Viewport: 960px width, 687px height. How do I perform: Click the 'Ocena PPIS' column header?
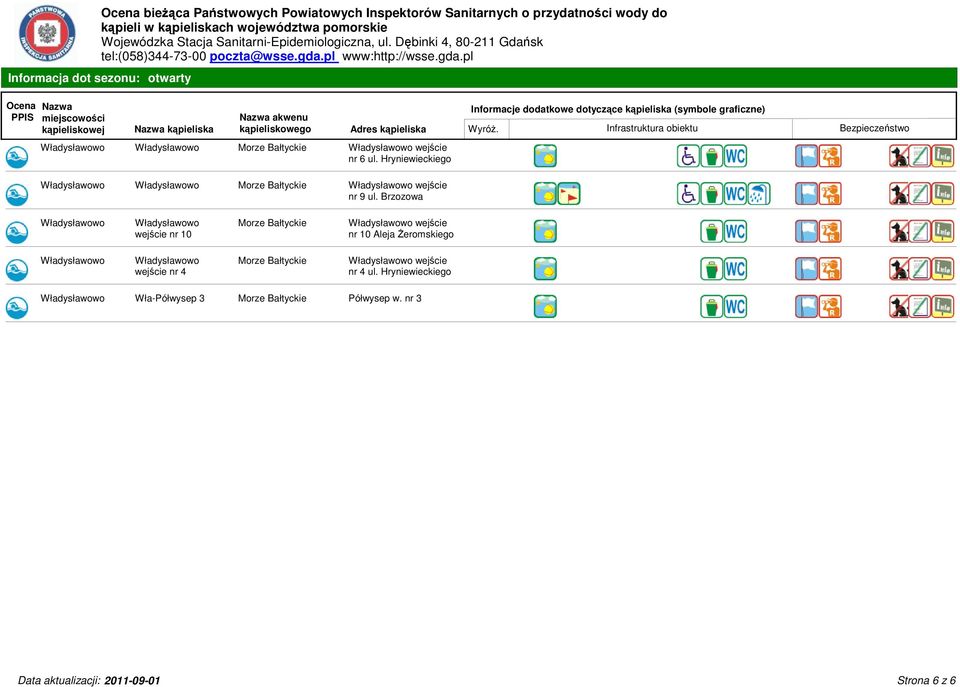(21, 111)
